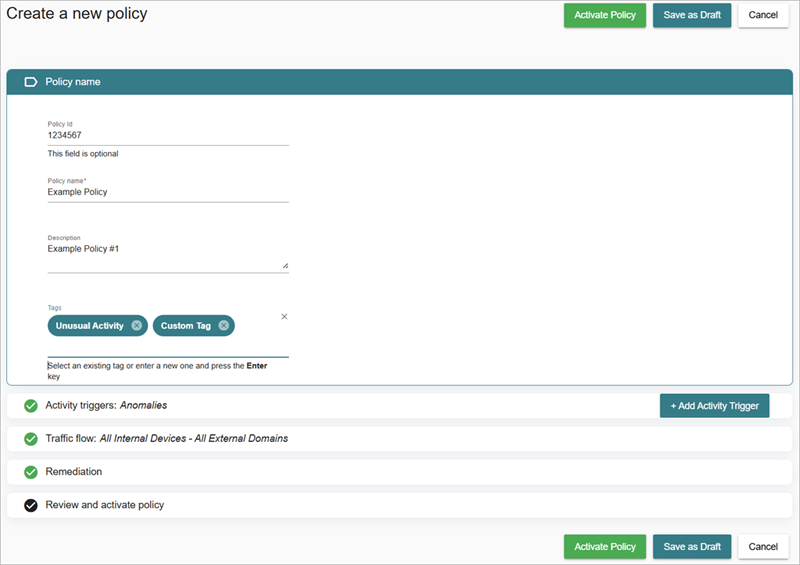This screenshot has height=565, width=800.
Task: Click the bottom Save as Draft button
Action: [692, 547]
